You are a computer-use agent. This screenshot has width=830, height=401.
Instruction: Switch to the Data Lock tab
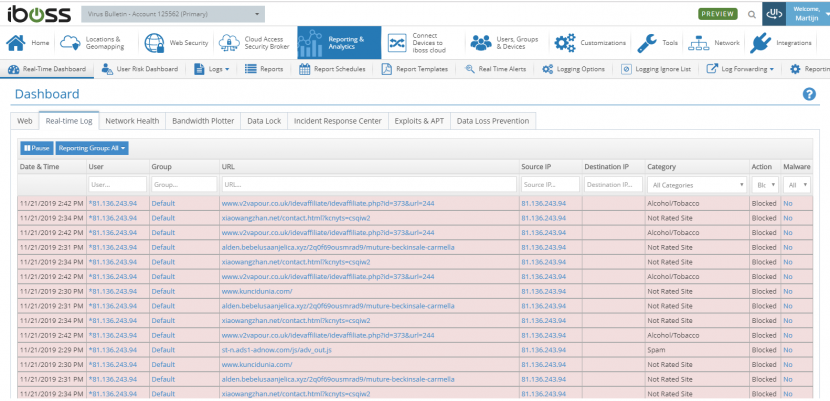pyautogui.click(x=264, y=121)
